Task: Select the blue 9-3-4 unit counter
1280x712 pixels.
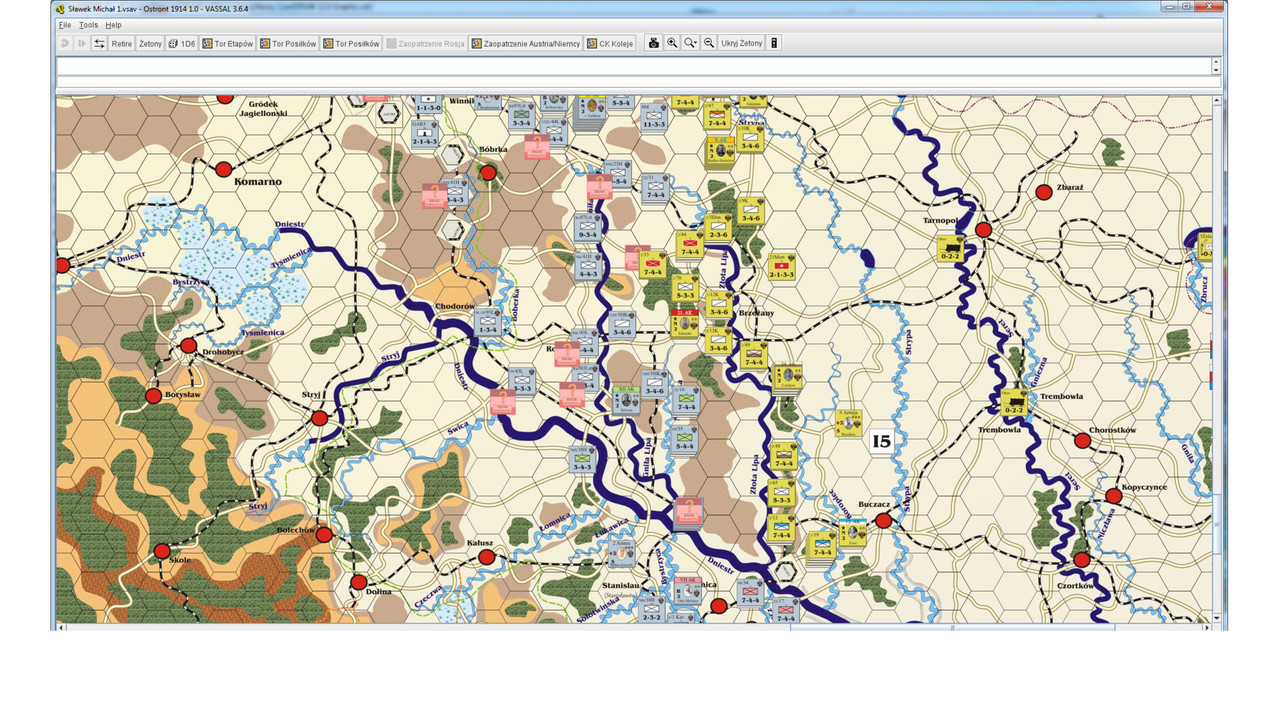Action: (587, 229)
